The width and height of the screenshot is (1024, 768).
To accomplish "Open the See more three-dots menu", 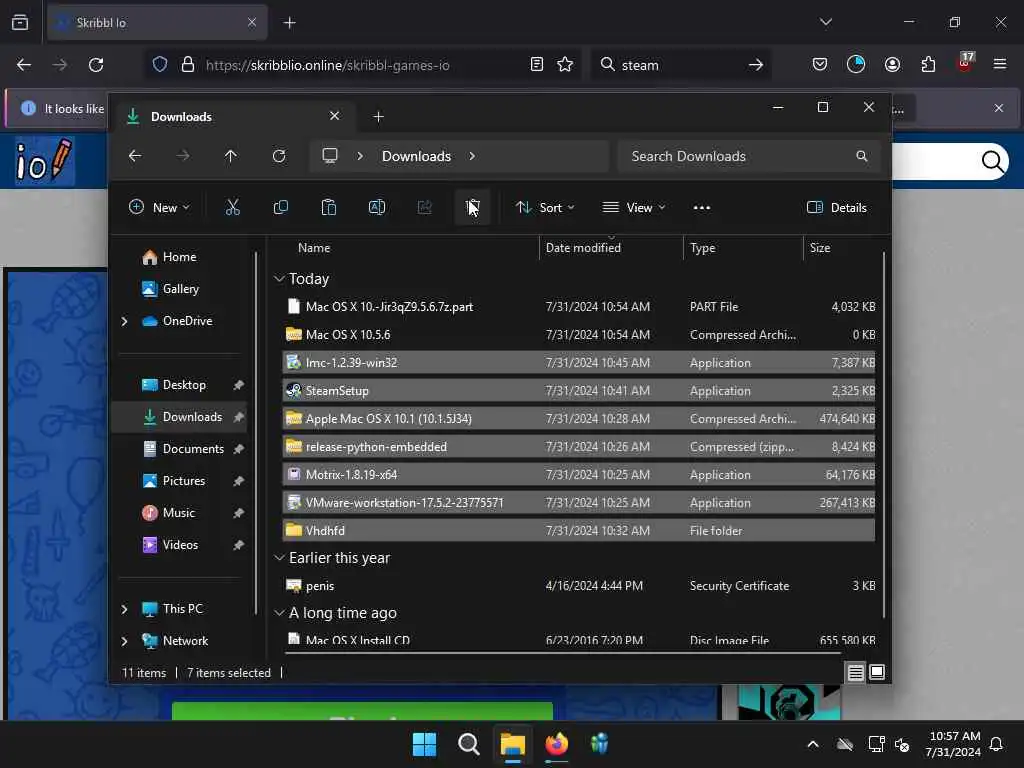I will coord(701,208).
